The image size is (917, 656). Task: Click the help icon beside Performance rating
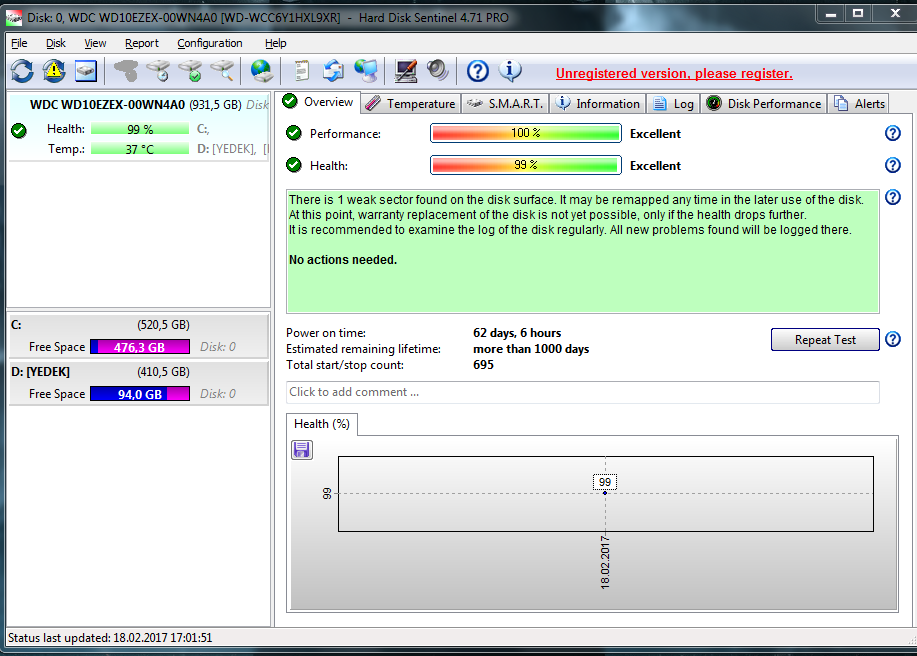[x=892, y=133]
